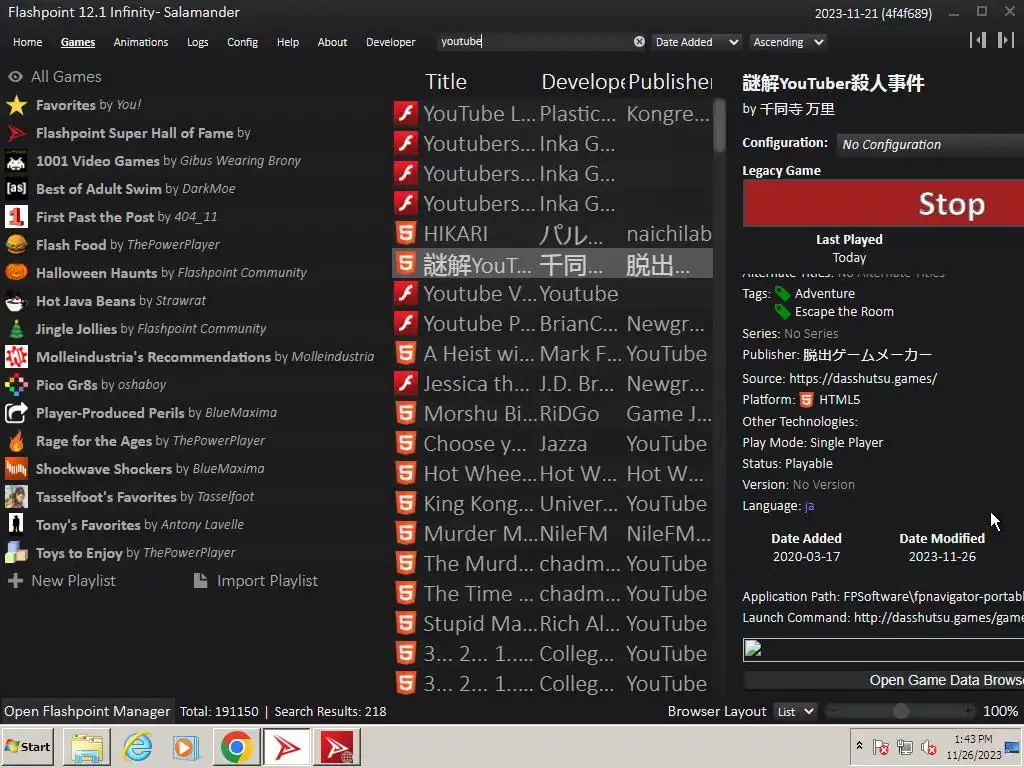Open the Help tab
The image size is (1024, 768).
click(287, 42)
